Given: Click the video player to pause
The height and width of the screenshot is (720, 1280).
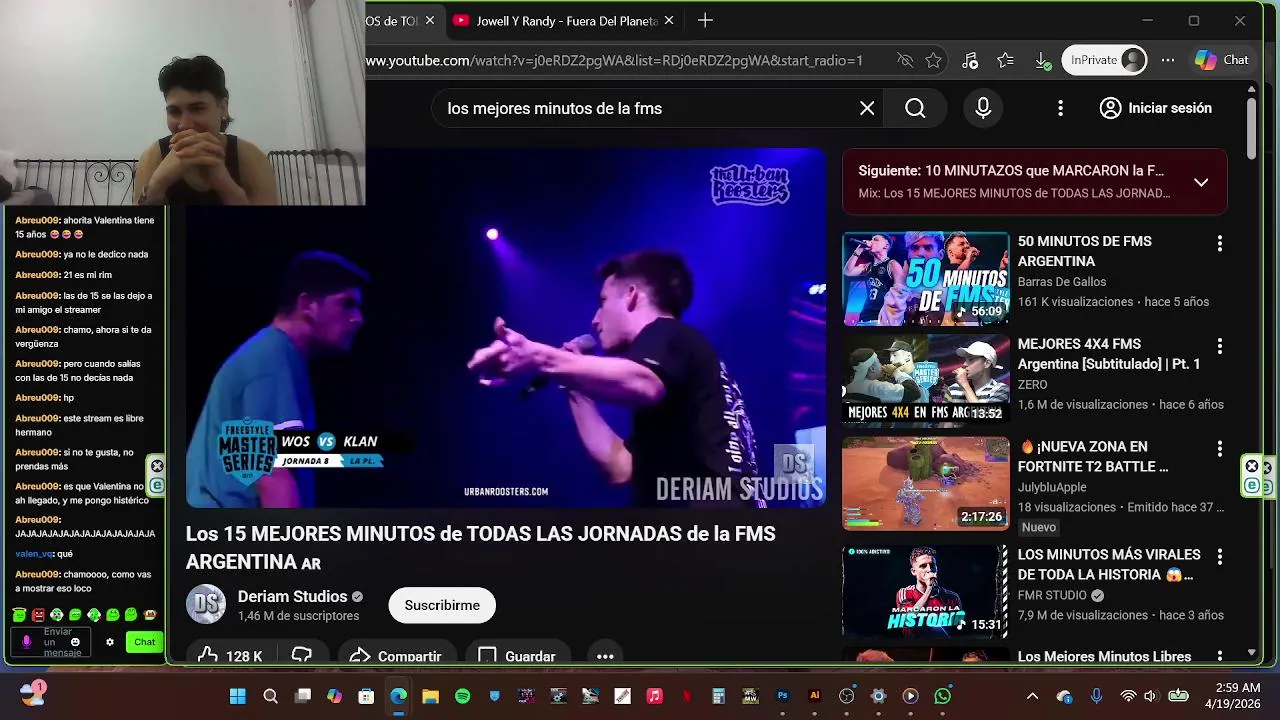Looking at the screenshot, I should pos(506,328).
